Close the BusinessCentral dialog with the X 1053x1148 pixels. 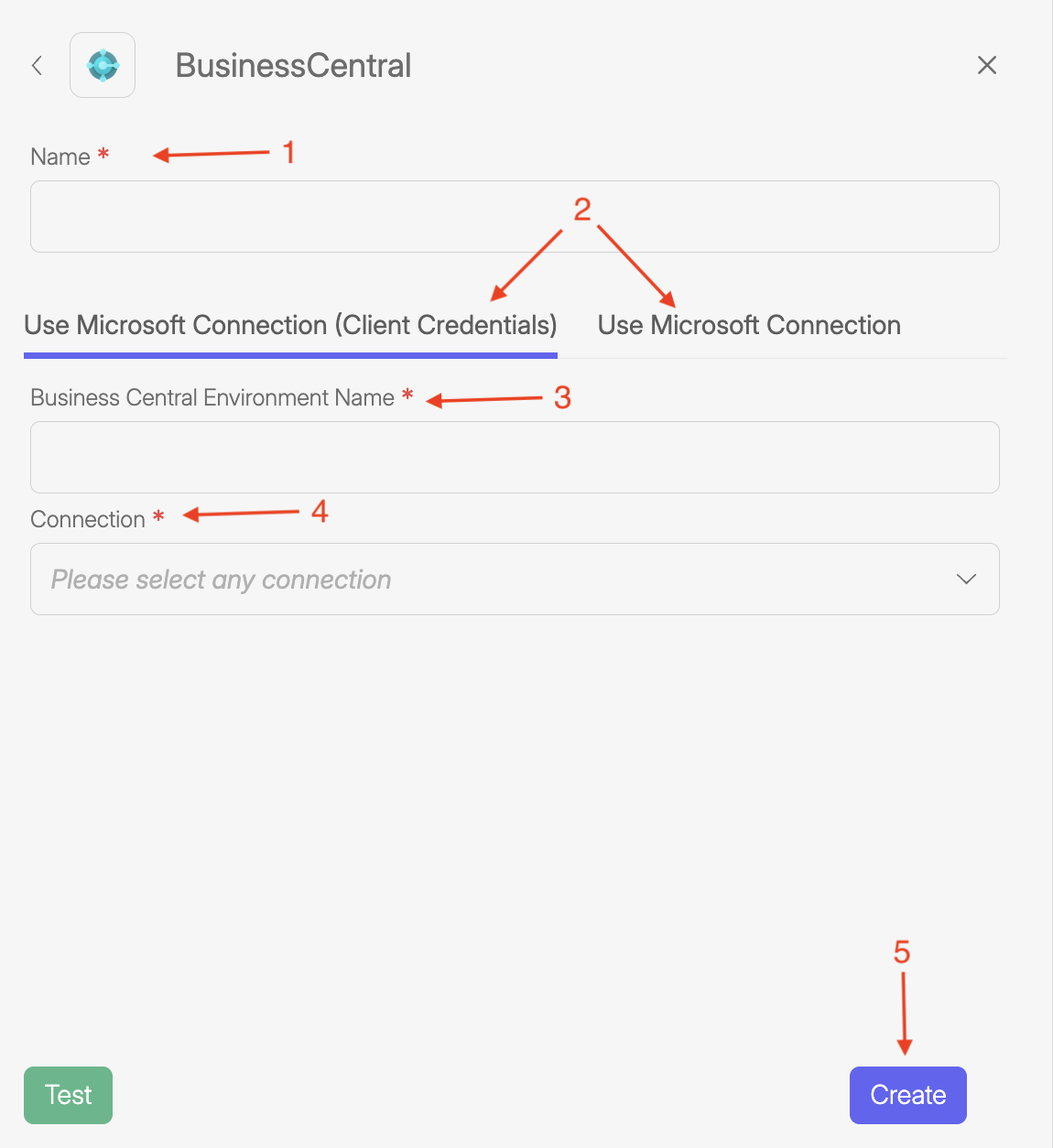coord(987,65)
